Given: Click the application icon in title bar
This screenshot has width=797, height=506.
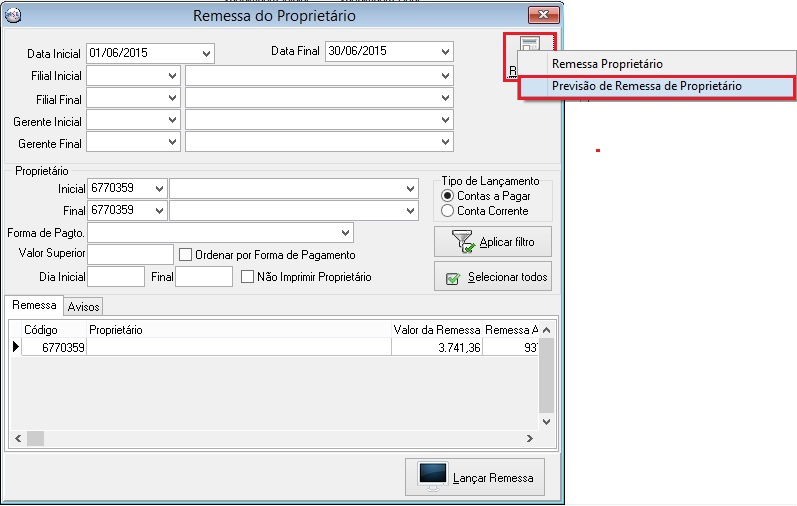Looking at the screenshot, I should pos(13,15).
